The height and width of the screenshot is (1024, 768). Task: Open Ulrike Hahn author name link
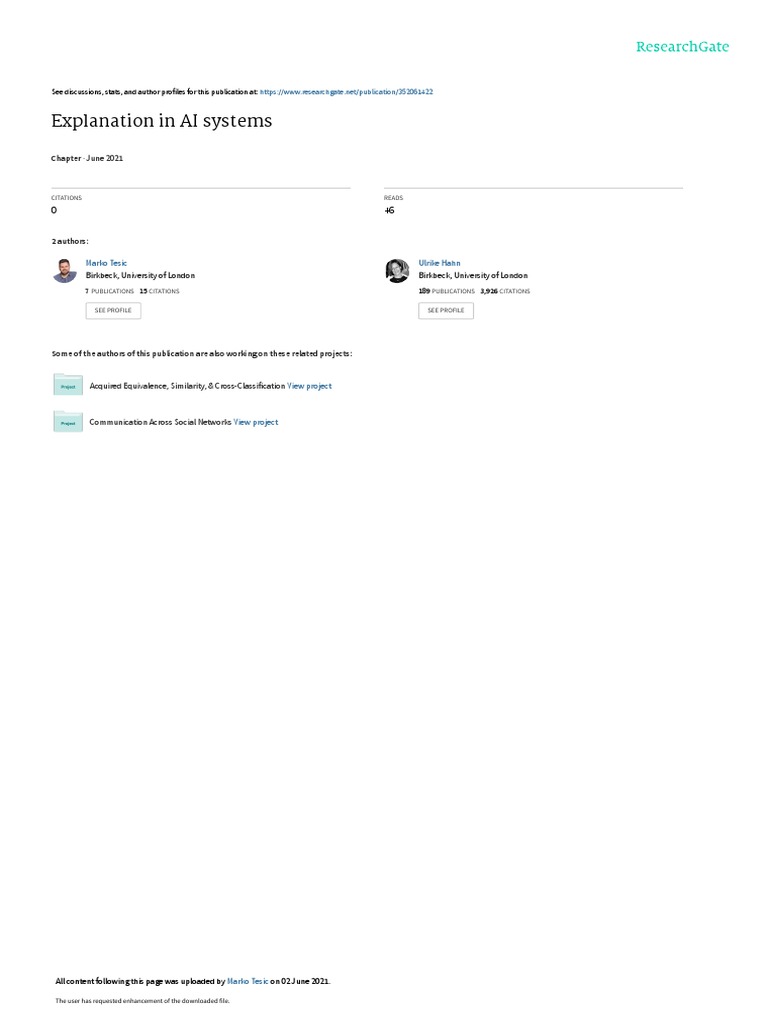pos(439,263)
